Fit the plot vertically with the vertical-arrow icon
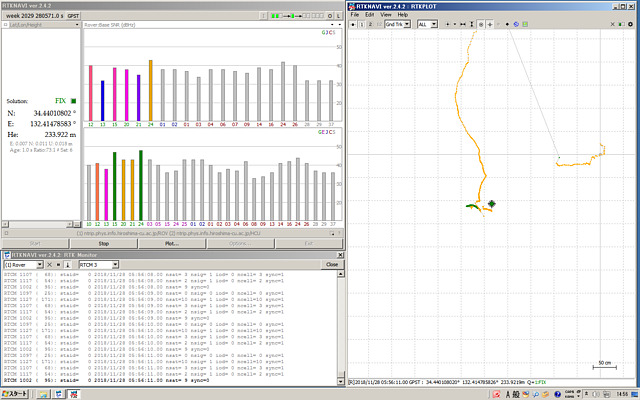 coord(472,24)
